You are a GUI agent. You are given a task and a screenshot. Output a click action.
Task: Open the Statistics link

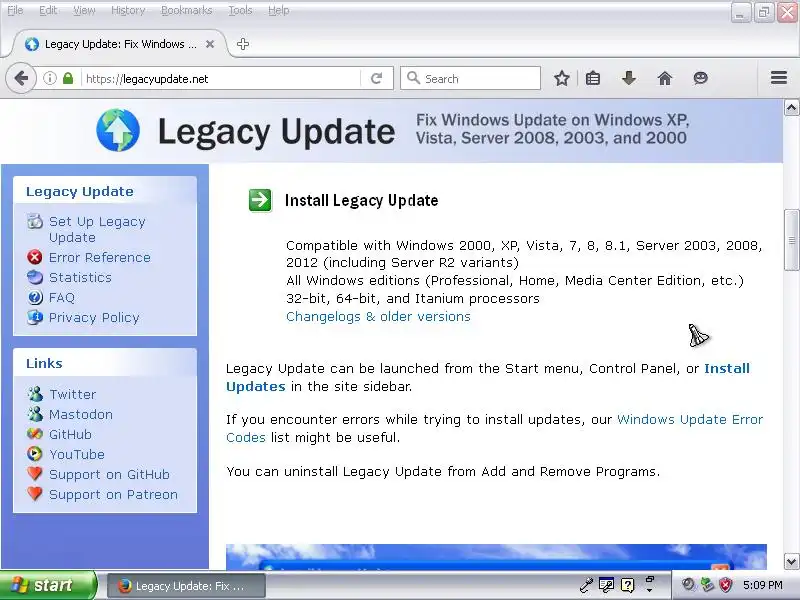tap(80, 277)
